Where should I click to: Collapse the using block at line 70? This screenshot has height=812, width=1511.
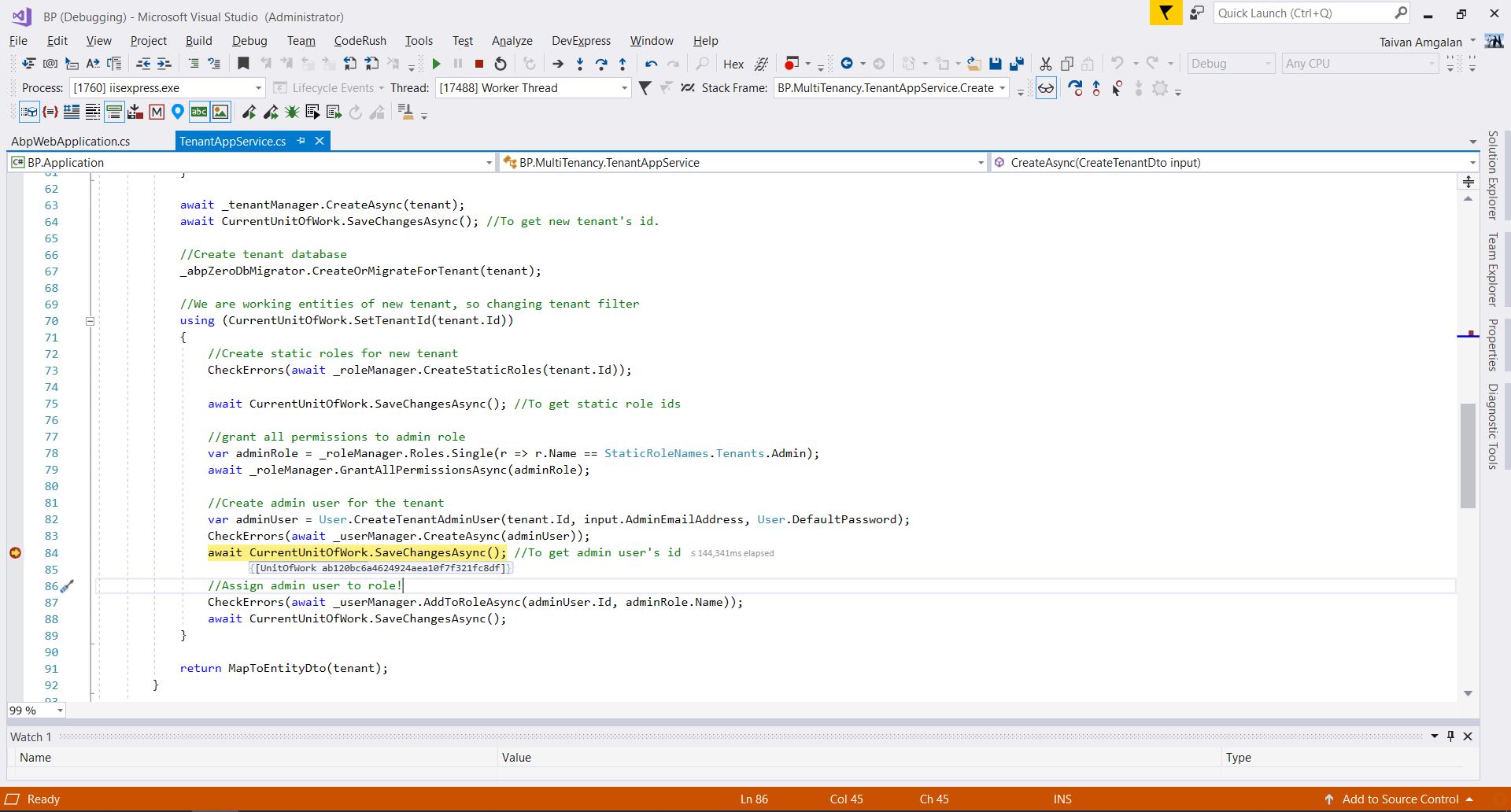point(91,321)
